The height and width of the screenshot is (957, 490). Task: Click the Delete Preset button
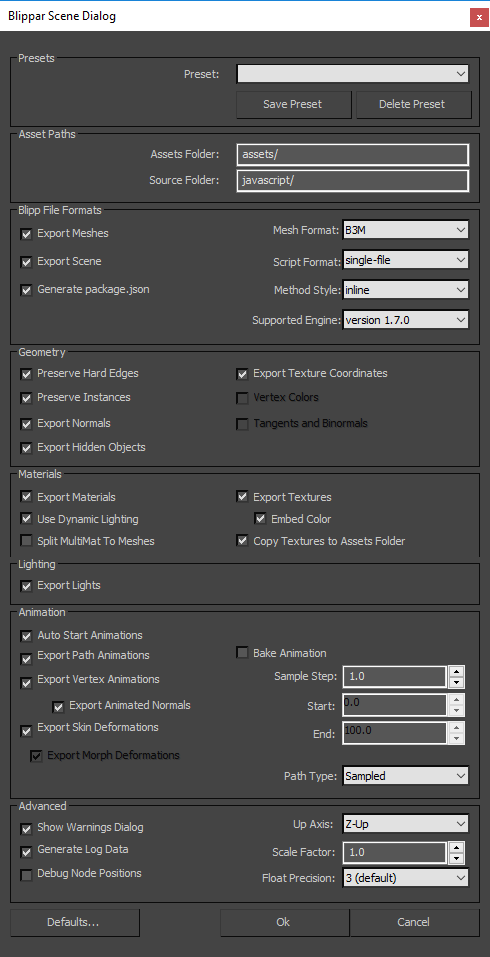pyautogui.click(x=413, y=104)
